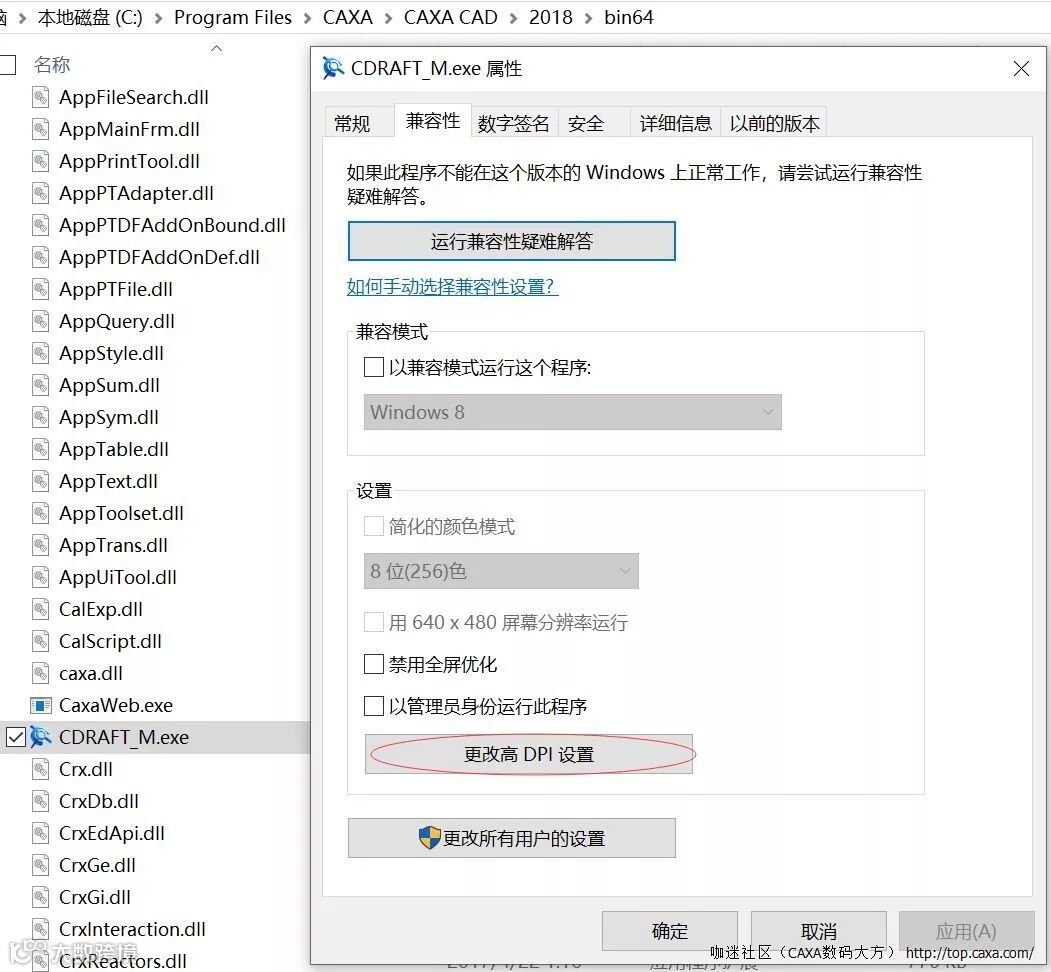Expand breadcrumb arrow after Program Files

[308, 18]
